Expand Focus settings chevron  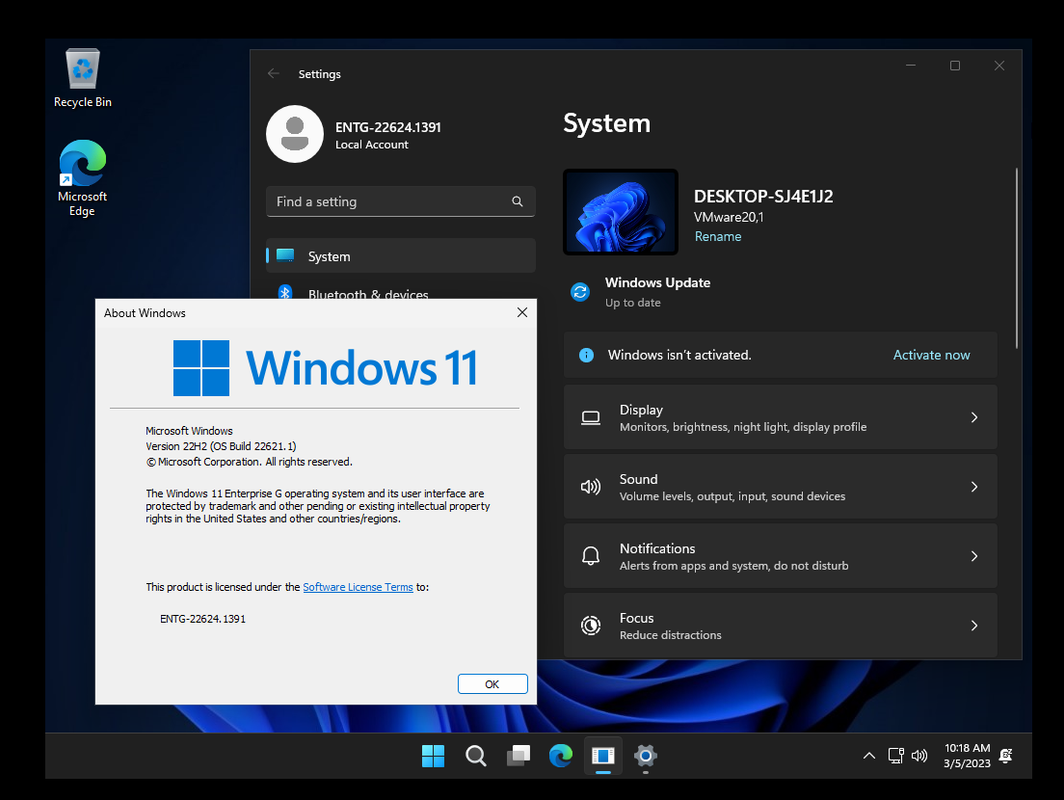[974, 626]
